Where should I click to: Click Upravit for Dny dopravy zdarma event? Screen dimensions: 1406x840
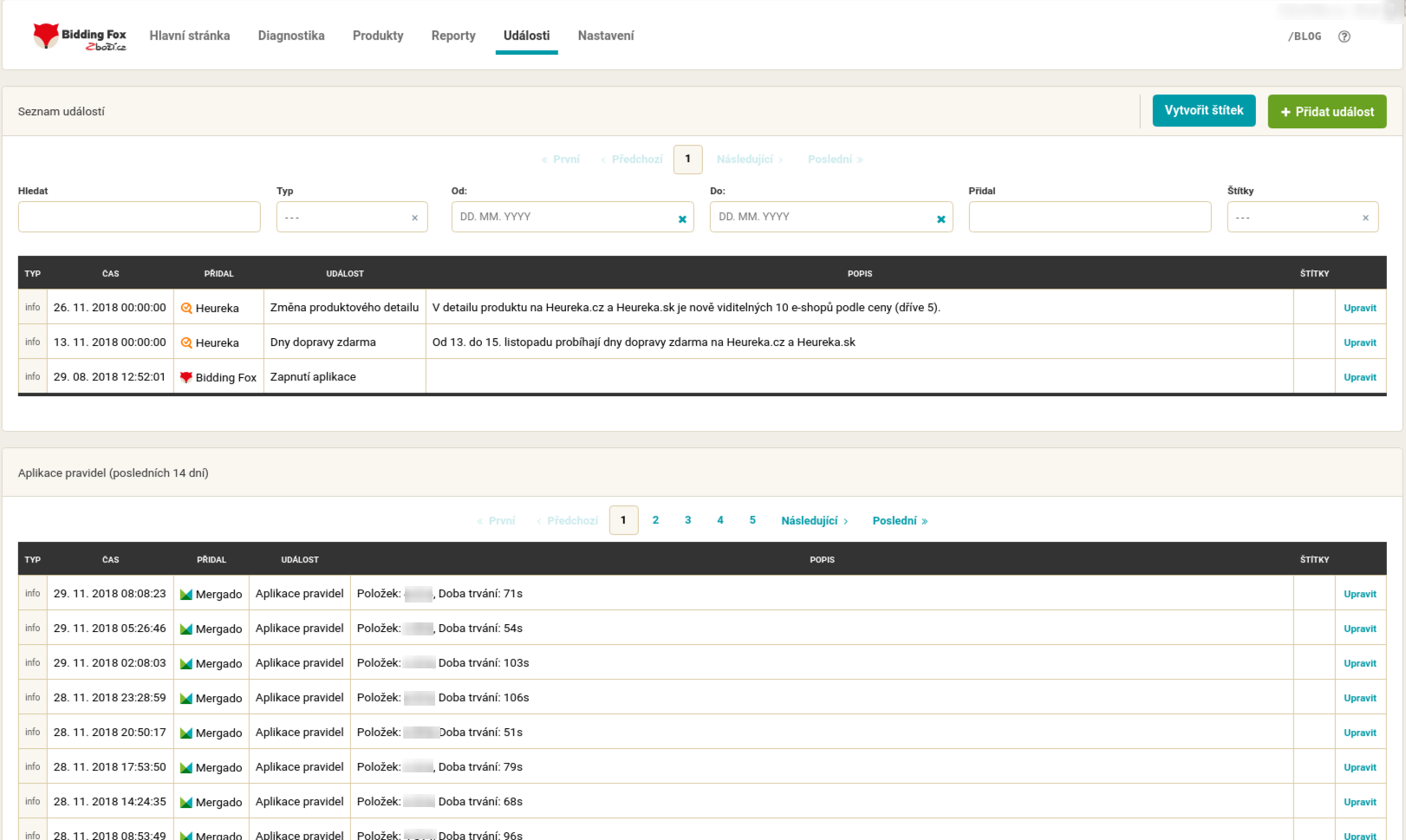pyautogui.click(x=1359, y=343)
